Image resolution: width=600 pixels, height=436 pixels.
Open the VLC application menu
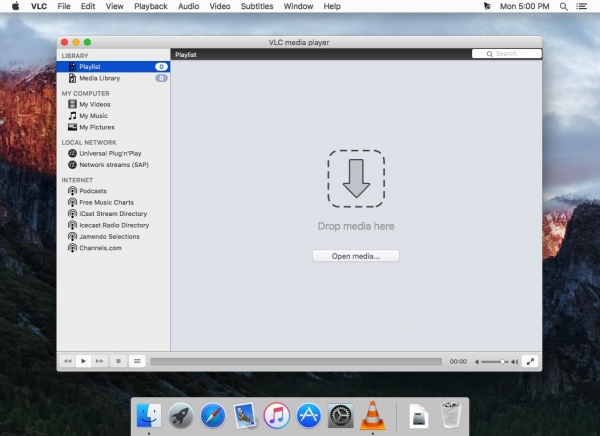[x=39, y=6]
